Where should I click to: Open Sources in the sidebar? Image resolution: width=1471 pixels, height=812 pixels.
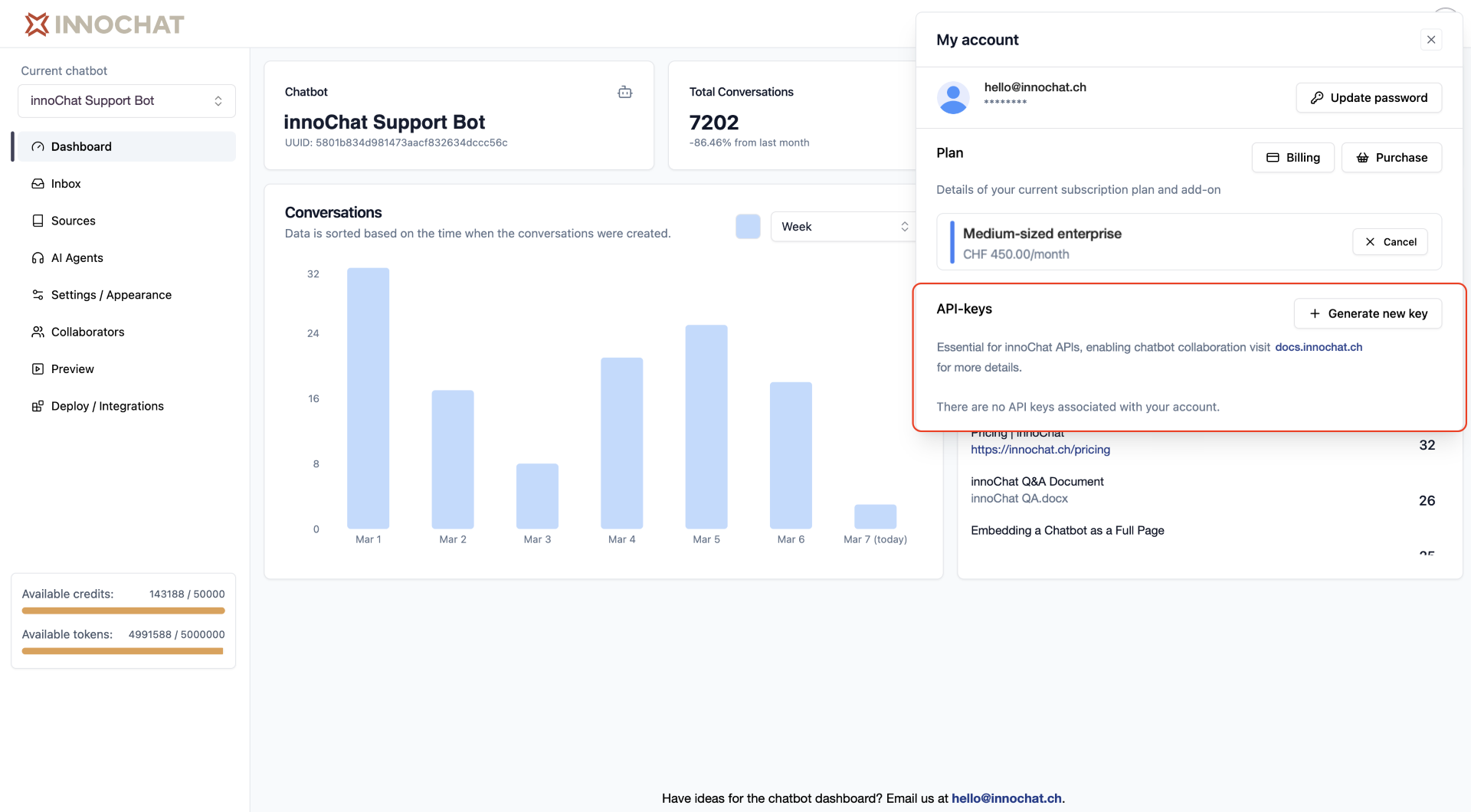pyautogui.click(x=126, y=221)
